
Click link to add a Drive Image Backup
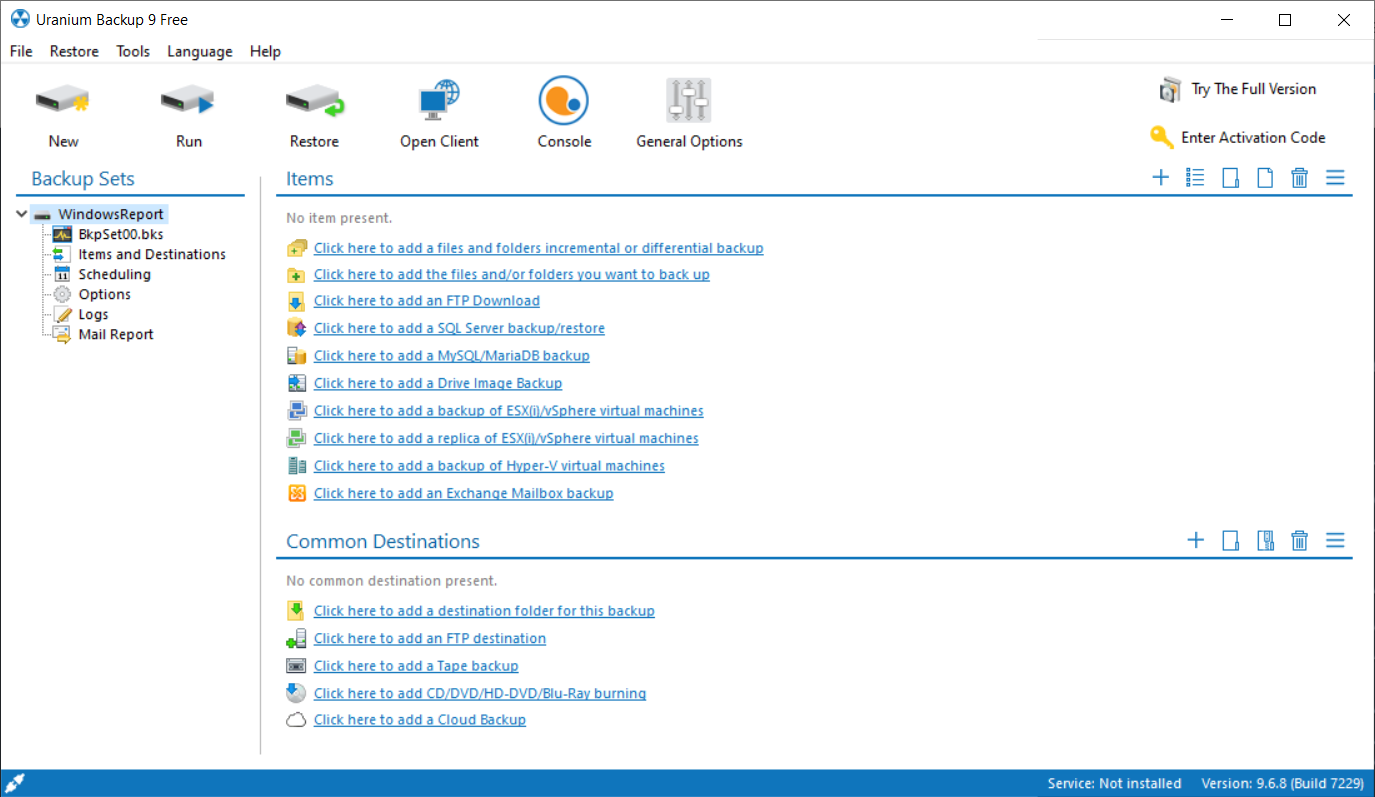tap(438, 383)
